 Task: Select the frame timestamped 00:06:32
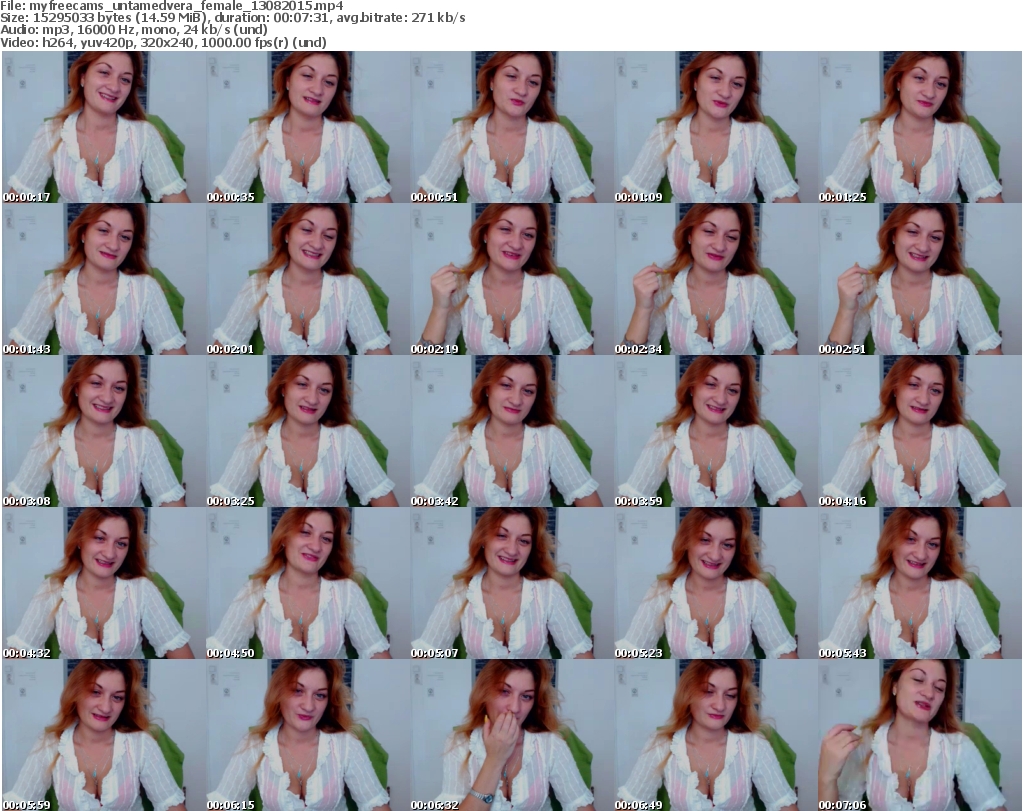(511, 735)
